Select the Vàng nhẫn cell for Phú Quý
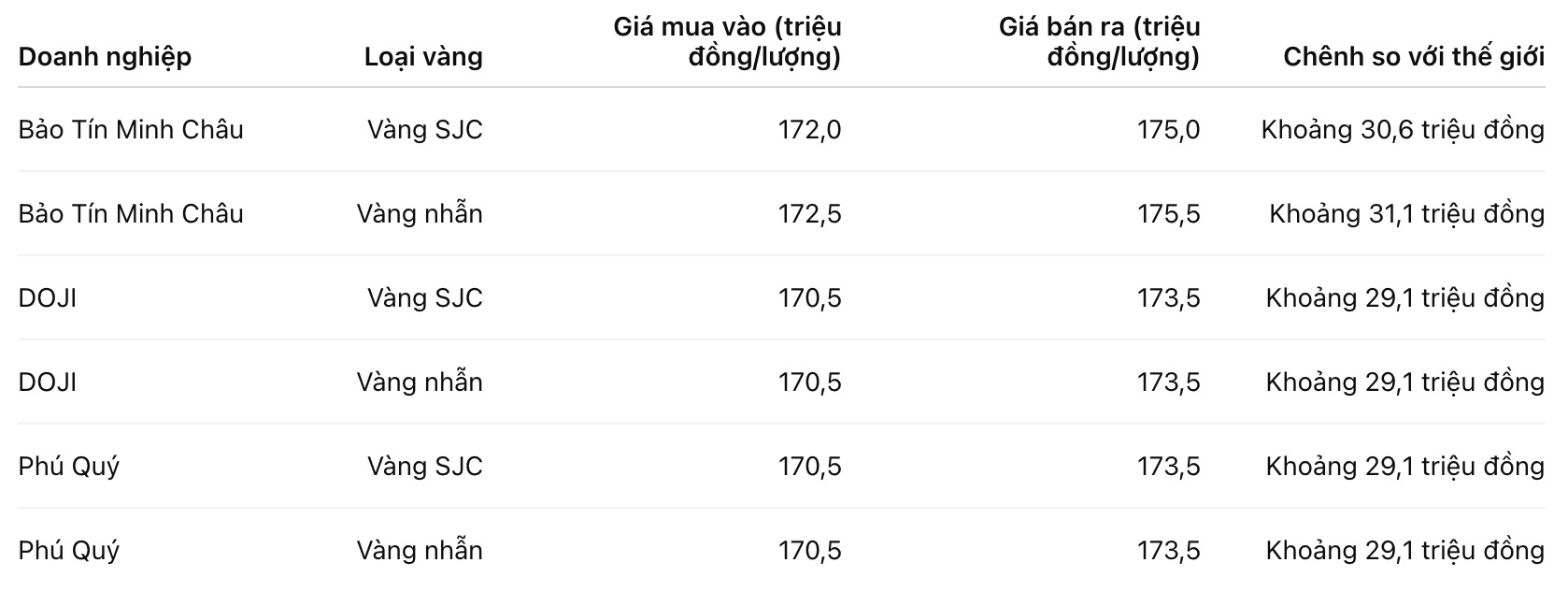The image size is (1568, 606). (420, 551)
